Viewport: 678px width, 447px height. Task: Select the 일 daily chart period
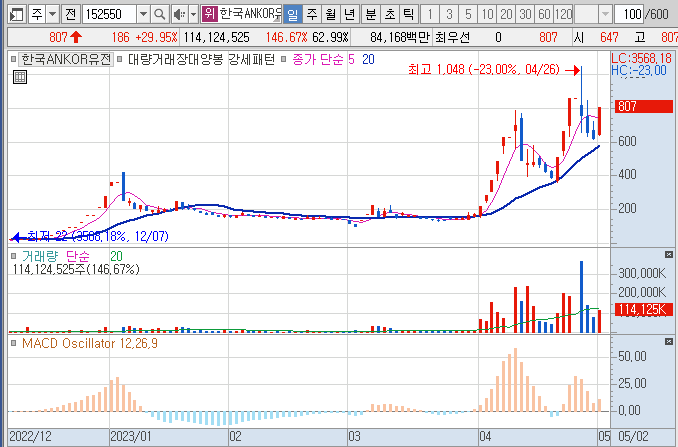293,14
